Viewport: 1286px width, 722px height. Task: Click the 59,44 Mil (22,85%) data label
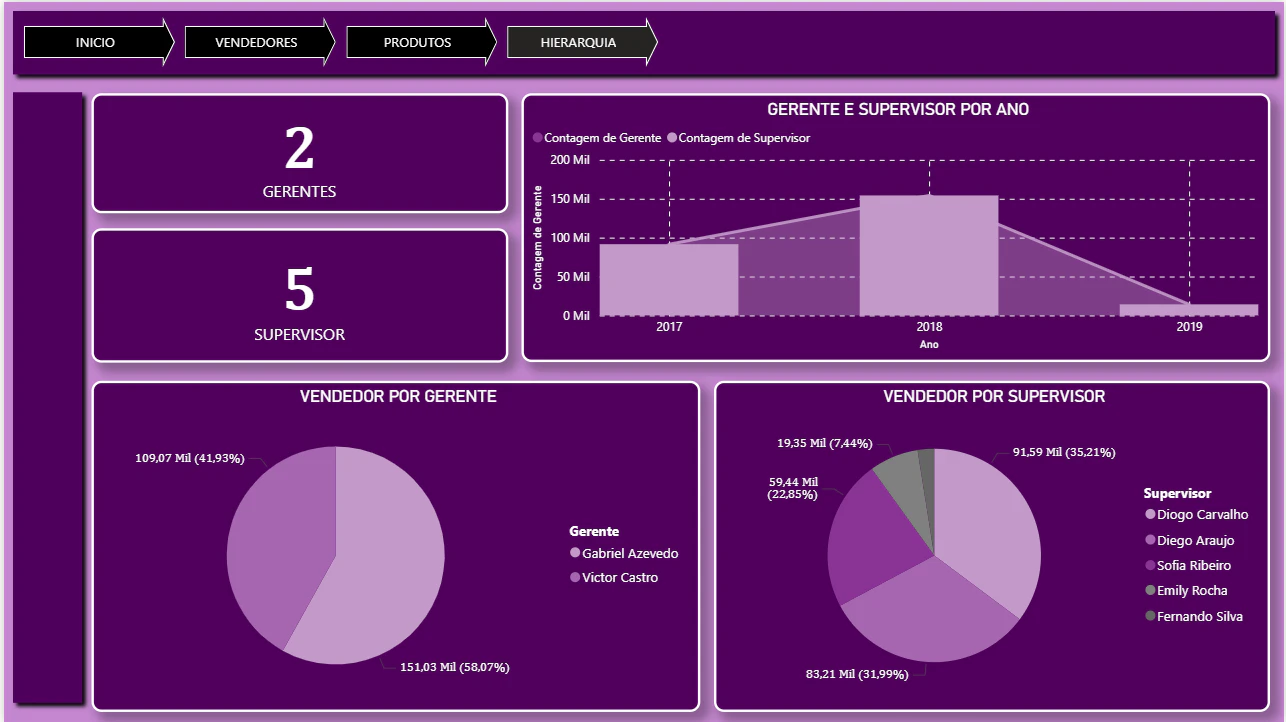tap(793, 488)
